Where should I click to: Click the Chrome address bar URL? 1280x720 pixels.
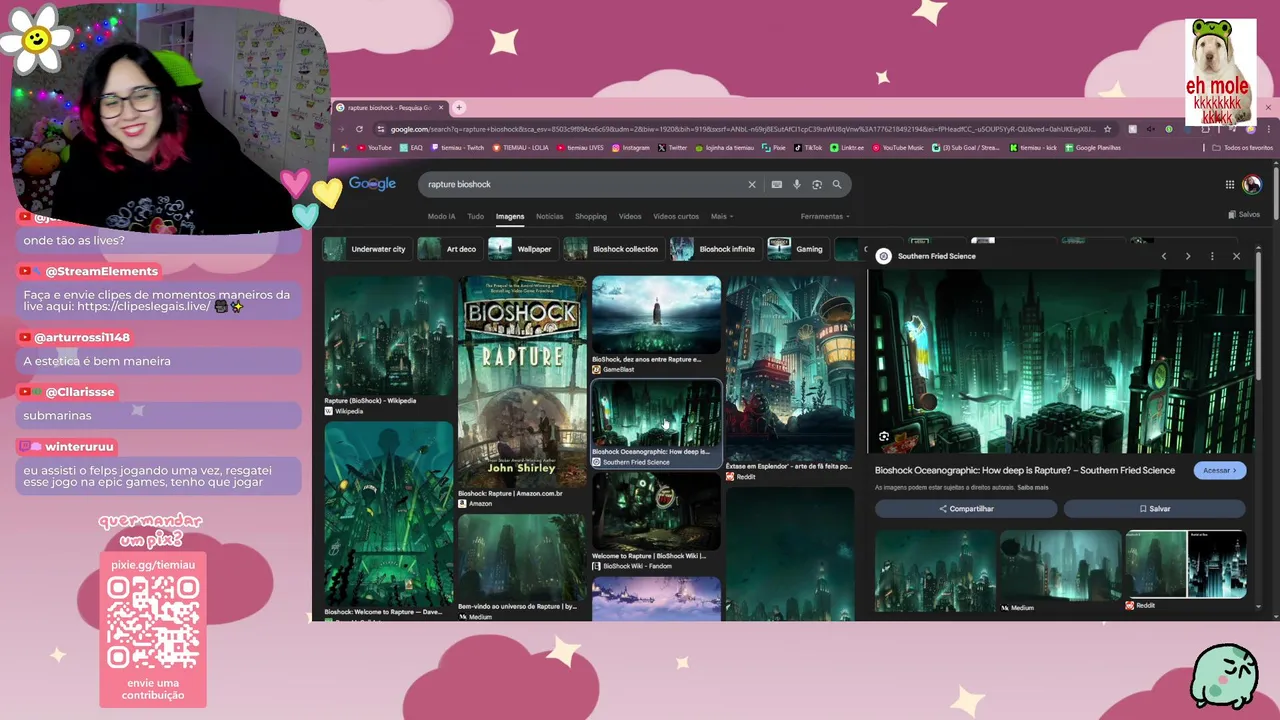(743, 129)
